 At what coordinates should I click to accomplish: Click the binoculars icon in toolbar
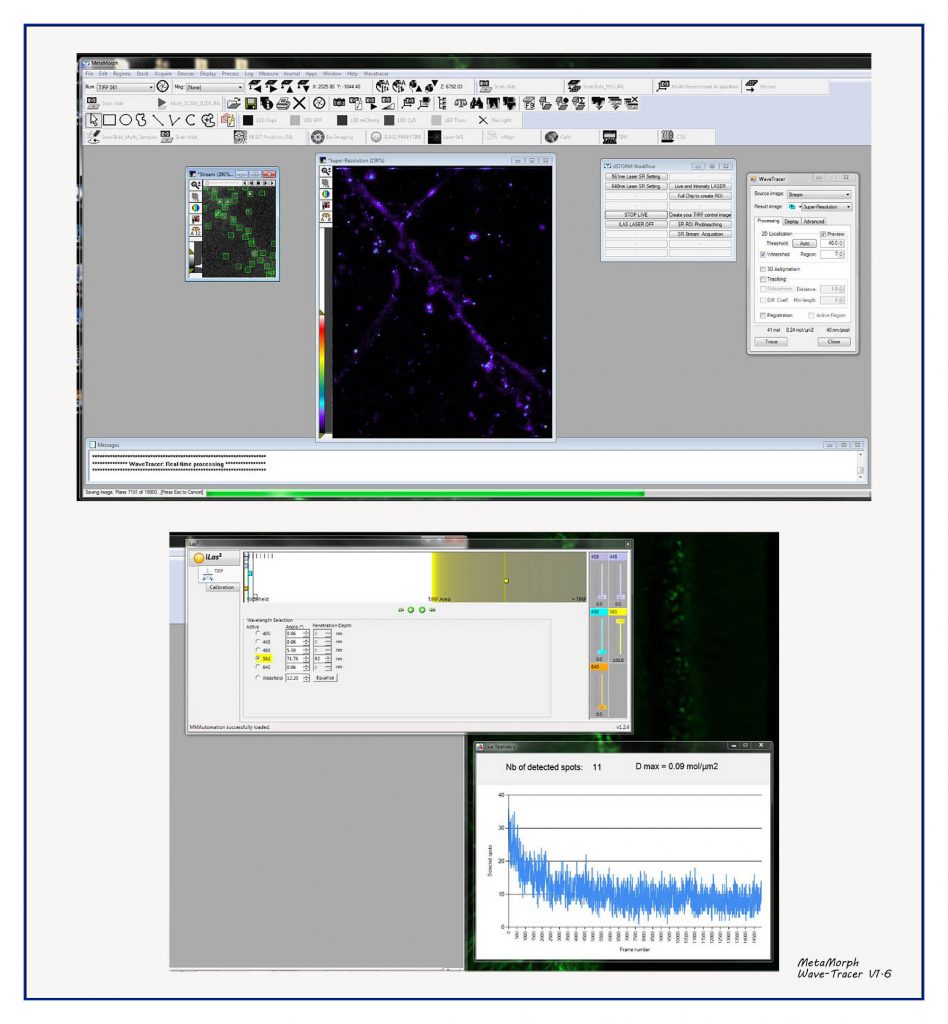click(477, 103)
